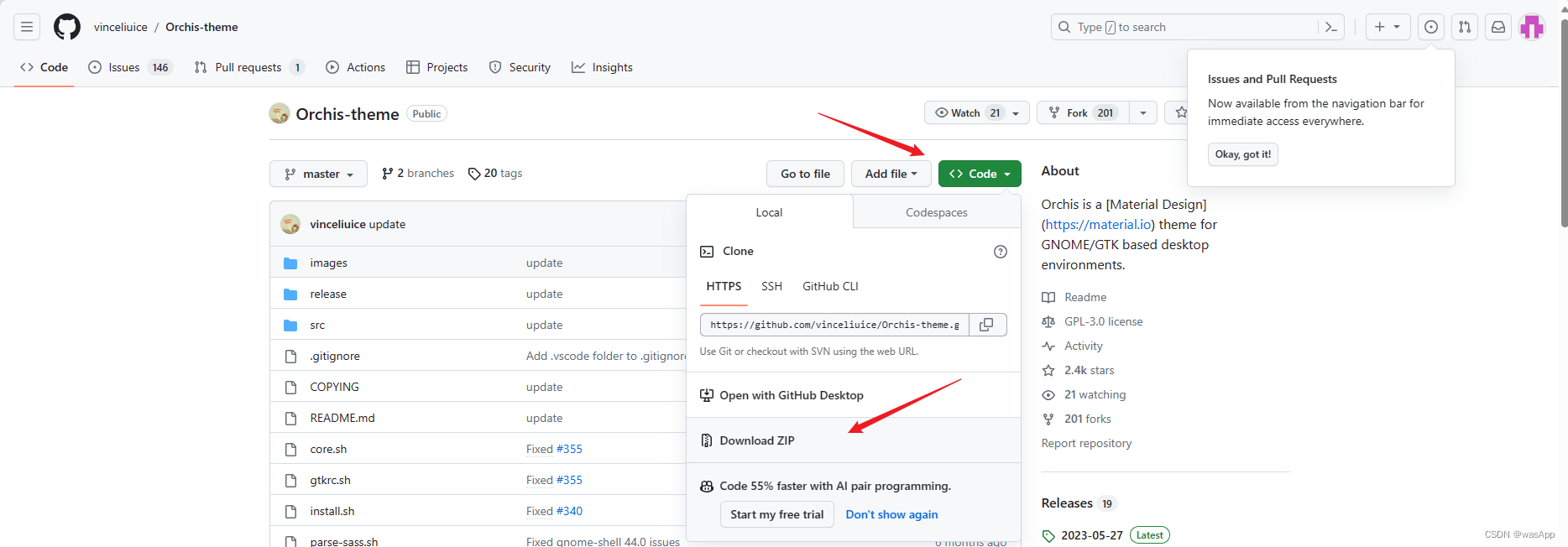View the 2.4k stars link

click(1078, 370)
